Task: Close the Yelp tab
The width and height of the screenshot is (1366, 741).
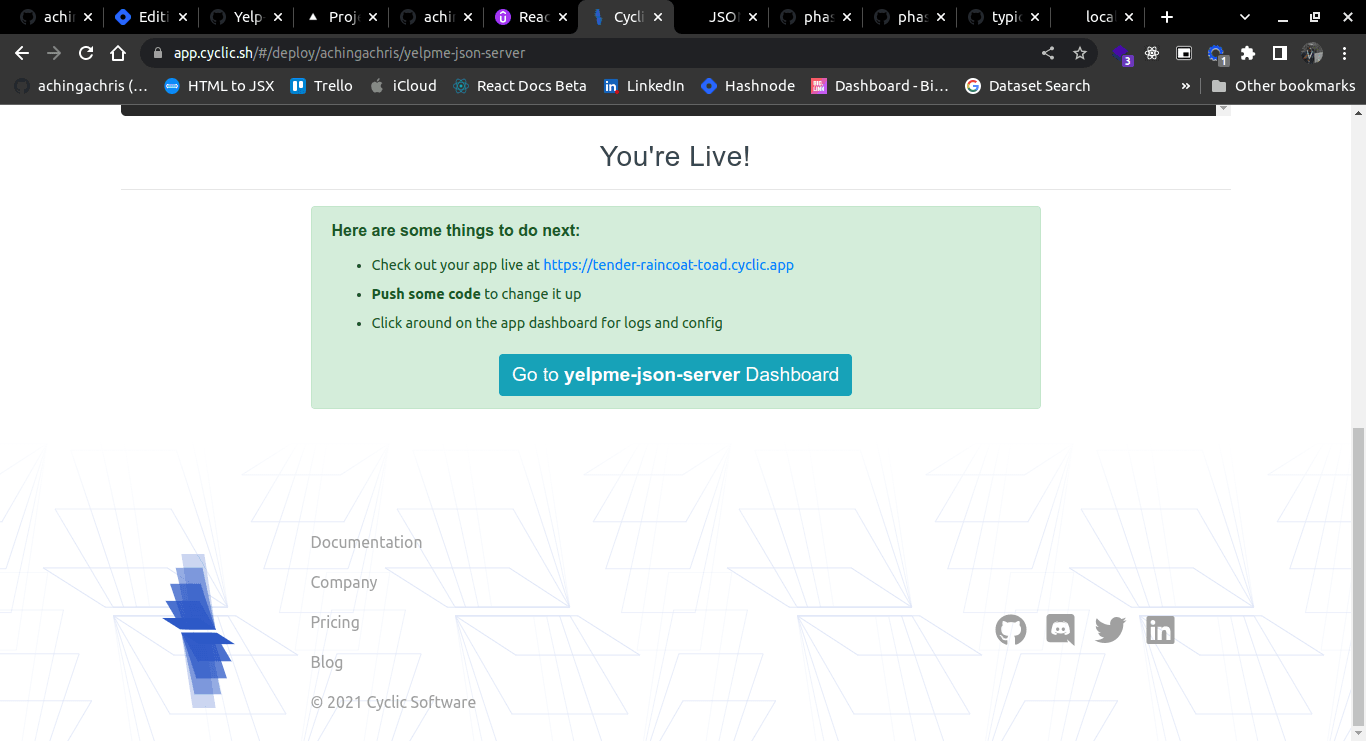Action: 278,17
